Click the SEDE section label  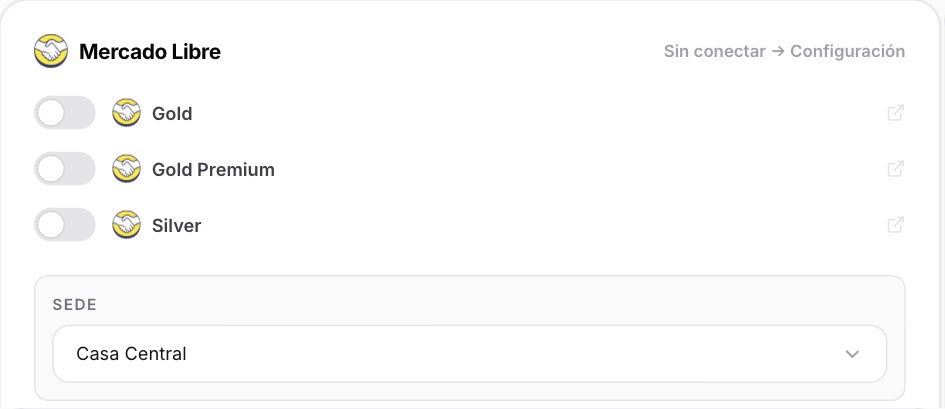coord(75,304)
